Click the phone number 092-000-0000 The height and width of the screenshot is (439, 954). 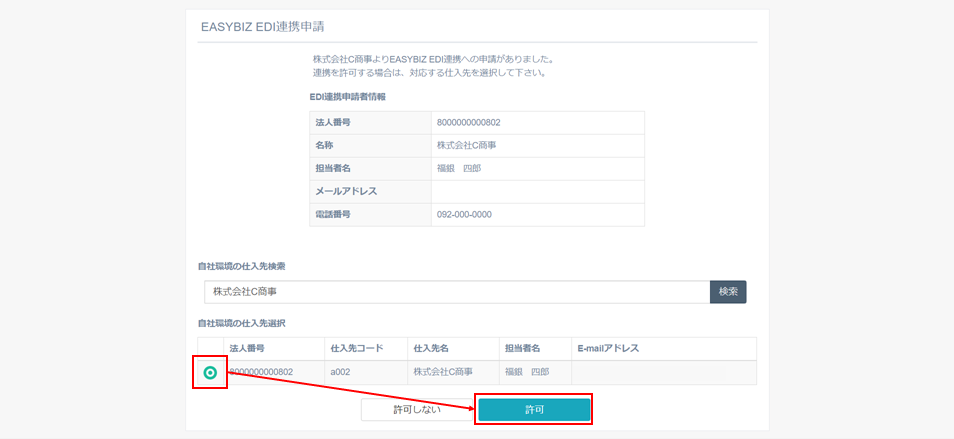pyautogui.click(x=464, y=215)
